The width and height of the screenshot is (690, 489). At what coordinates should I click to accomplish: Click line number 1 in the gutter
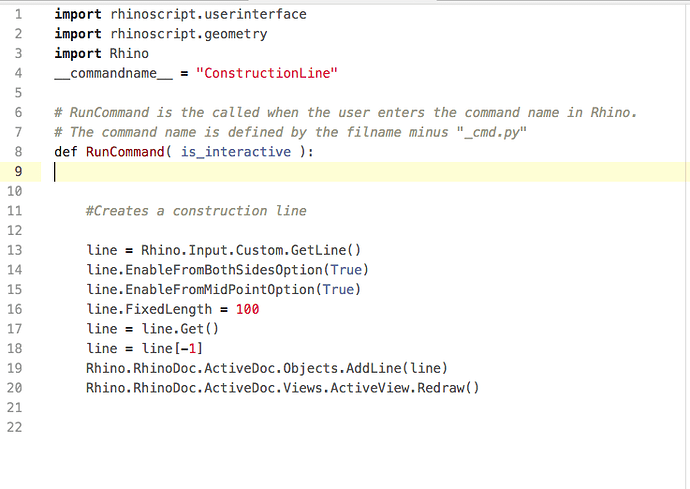coord(18,15)
